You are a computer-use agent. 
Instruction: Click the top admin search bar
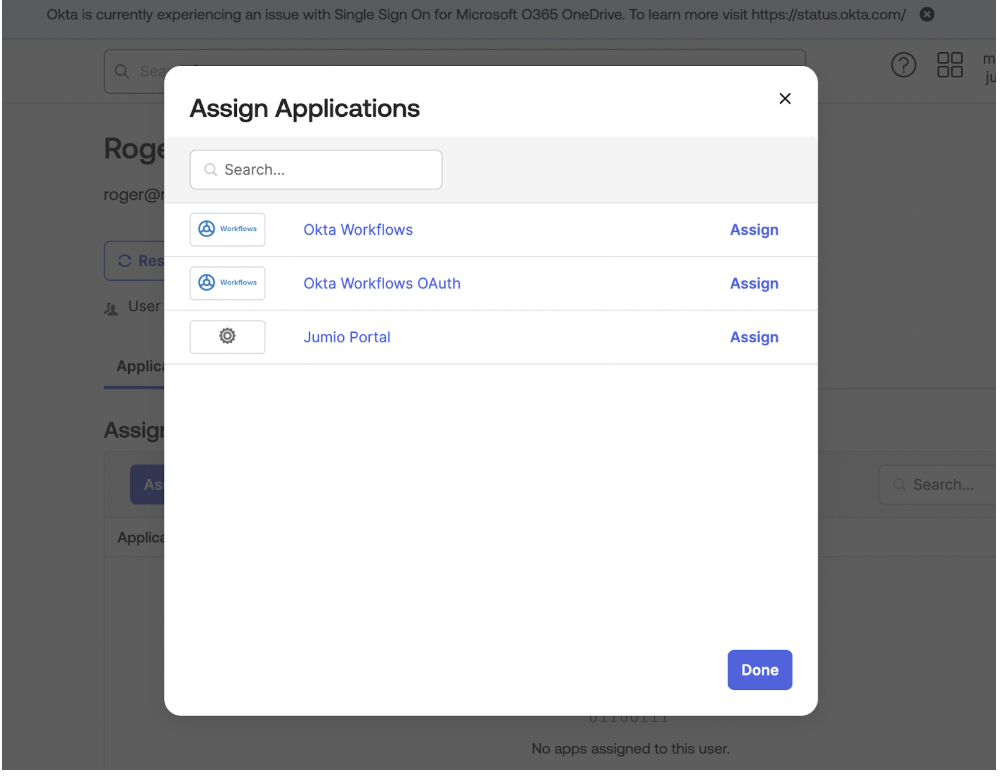click(x=134, y=71)
